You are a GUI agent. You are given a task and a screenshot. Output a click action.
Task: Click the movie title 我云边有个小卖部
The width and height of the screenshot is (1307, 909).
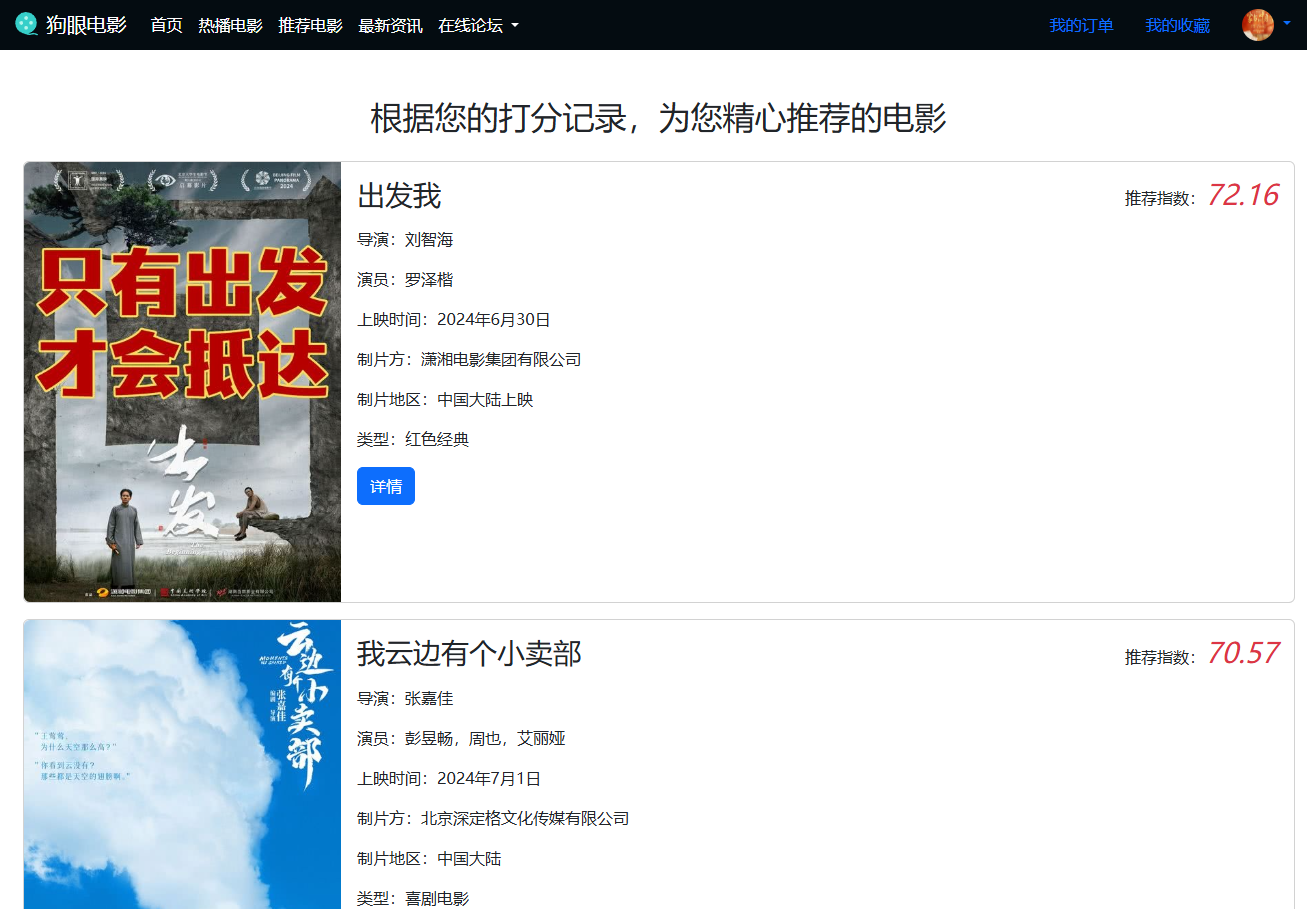click(469, 654)
